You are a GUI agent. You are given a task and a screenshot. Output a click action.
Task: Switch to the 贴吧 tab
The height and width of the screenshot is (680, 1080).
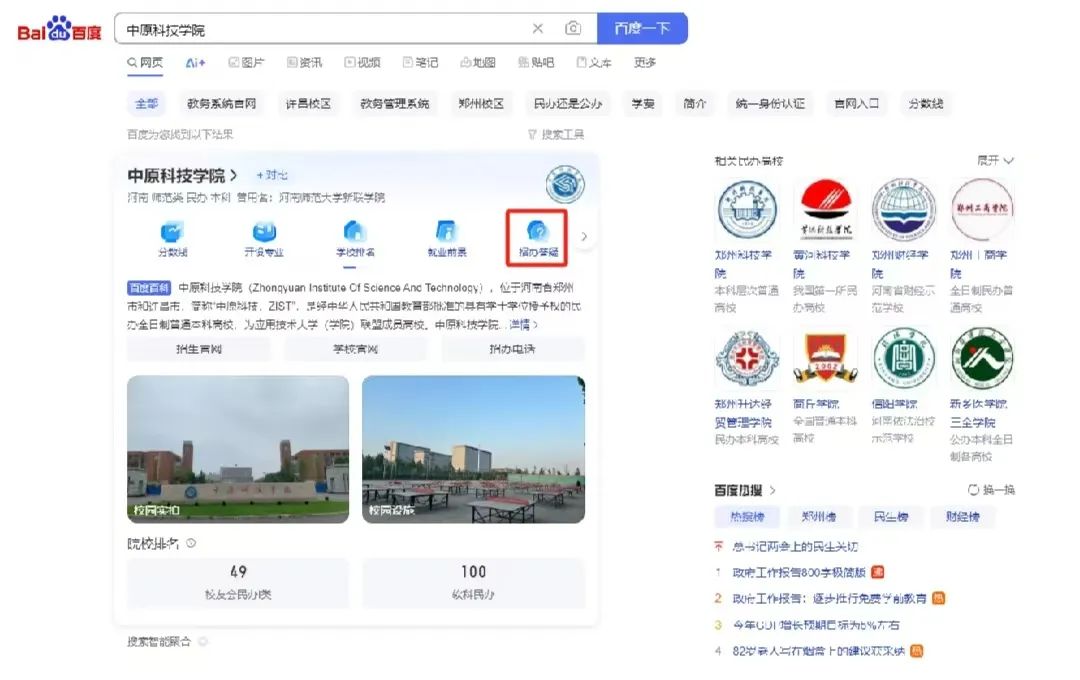point(536,63)
